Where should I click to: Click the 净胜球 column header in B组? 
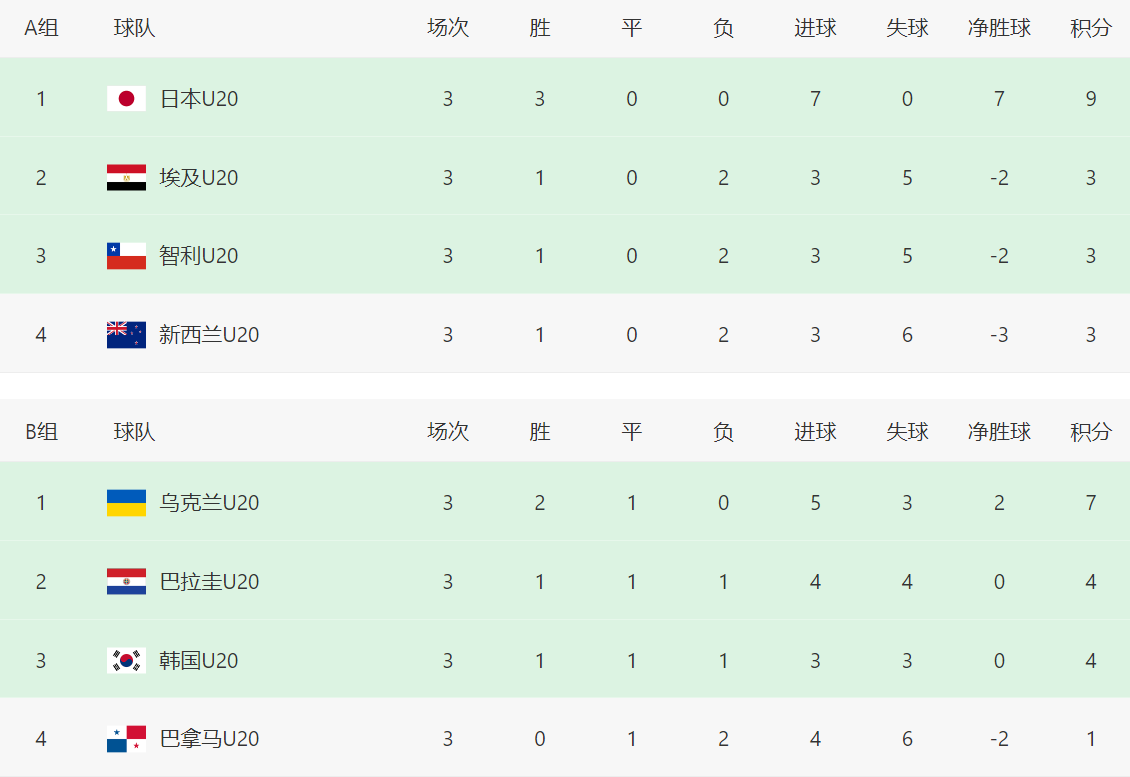[999, 432]
